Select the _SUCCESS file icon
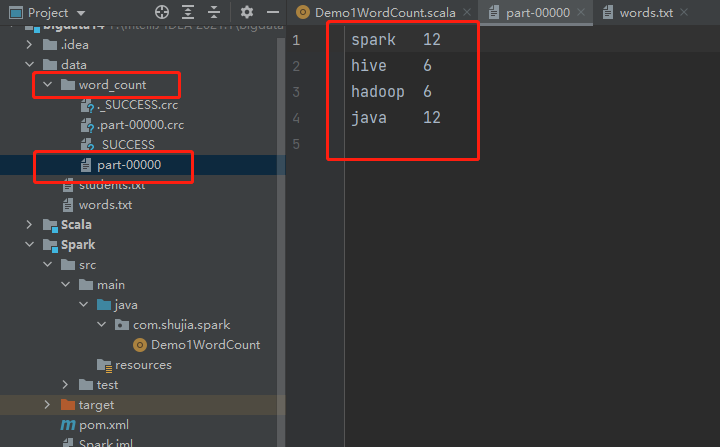Screen dimensions: 720x447 [87, 145]
